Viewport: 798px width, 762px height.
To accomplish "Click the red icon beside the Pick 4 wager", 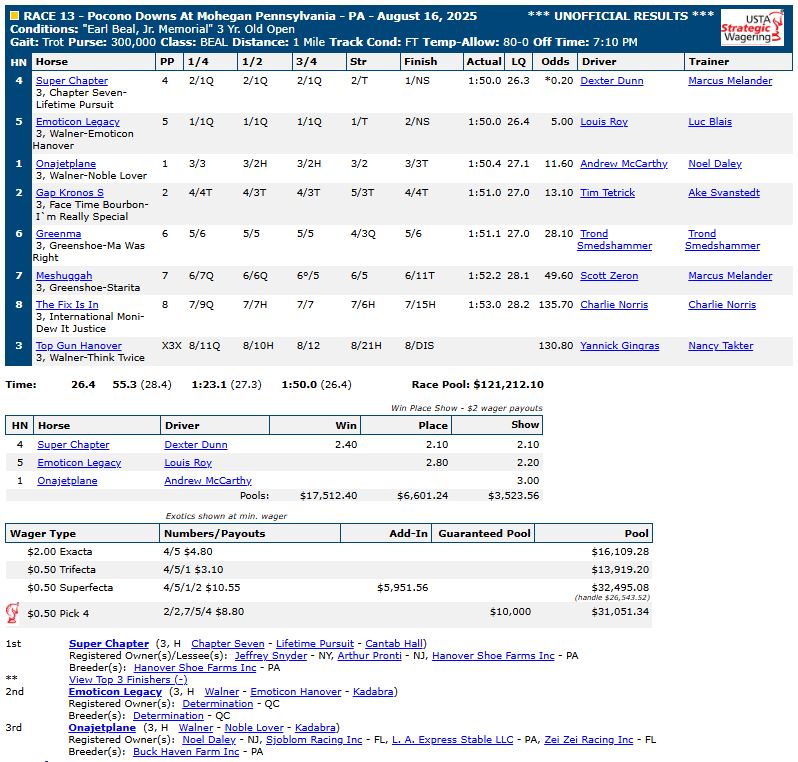I will pyautogui.click(x=14, y=612).
